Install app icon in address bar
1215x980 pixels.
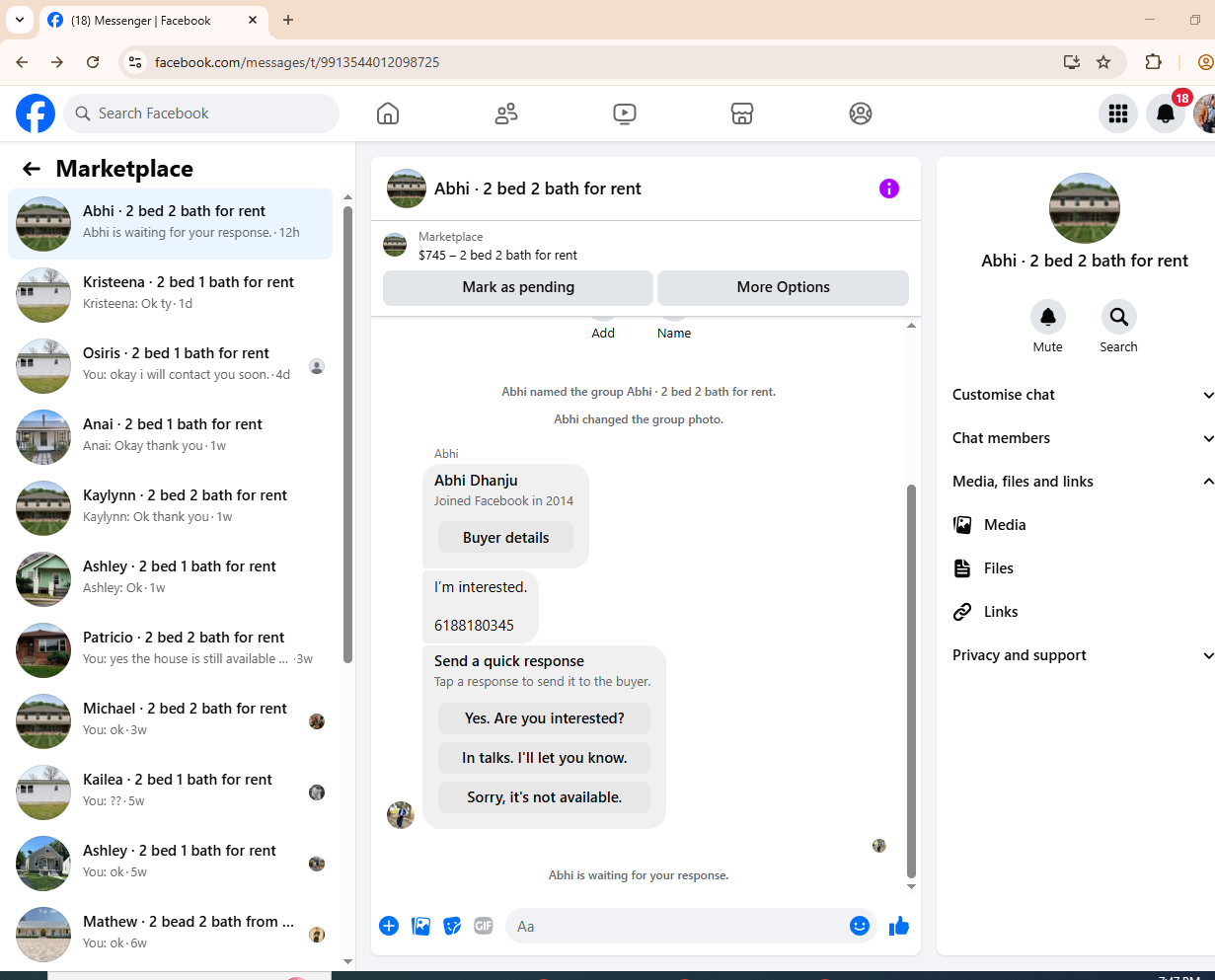pyautogui.click(x=1072, y=62)
